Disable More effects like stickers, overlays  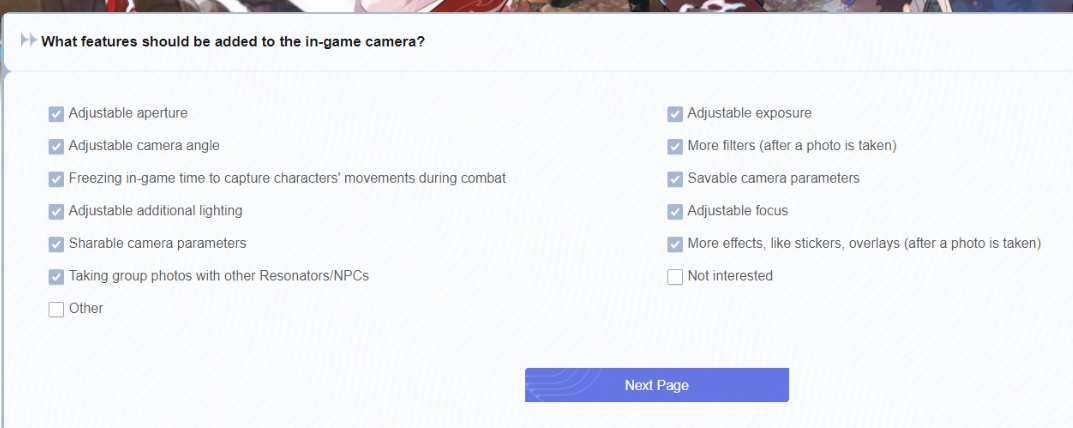coord(675,244)
